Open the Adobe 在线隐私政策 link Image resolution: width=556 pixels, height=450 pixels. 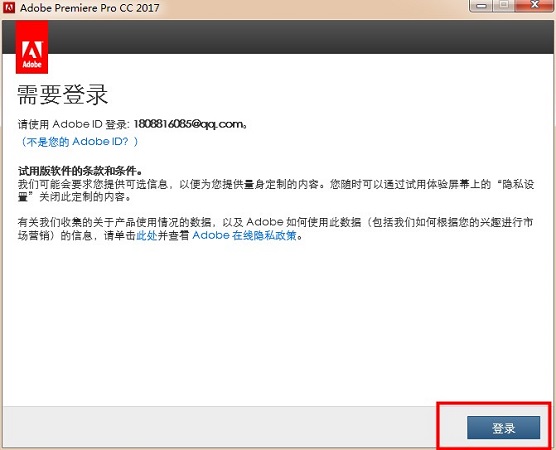[x=244, y=235]
